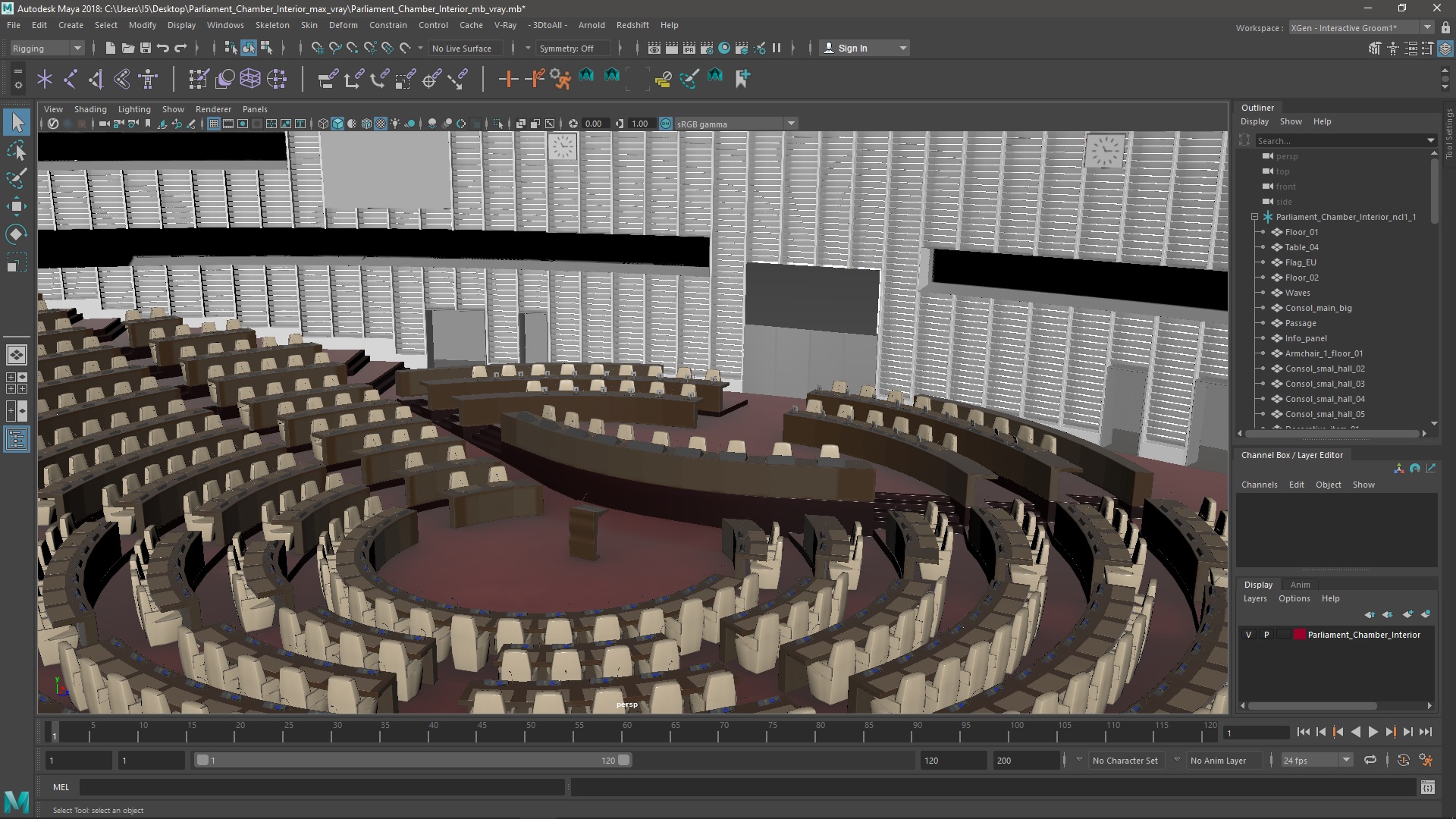Select the Consol_main_big item in Outliner
1456x819 pixels.
[1318, 308]
